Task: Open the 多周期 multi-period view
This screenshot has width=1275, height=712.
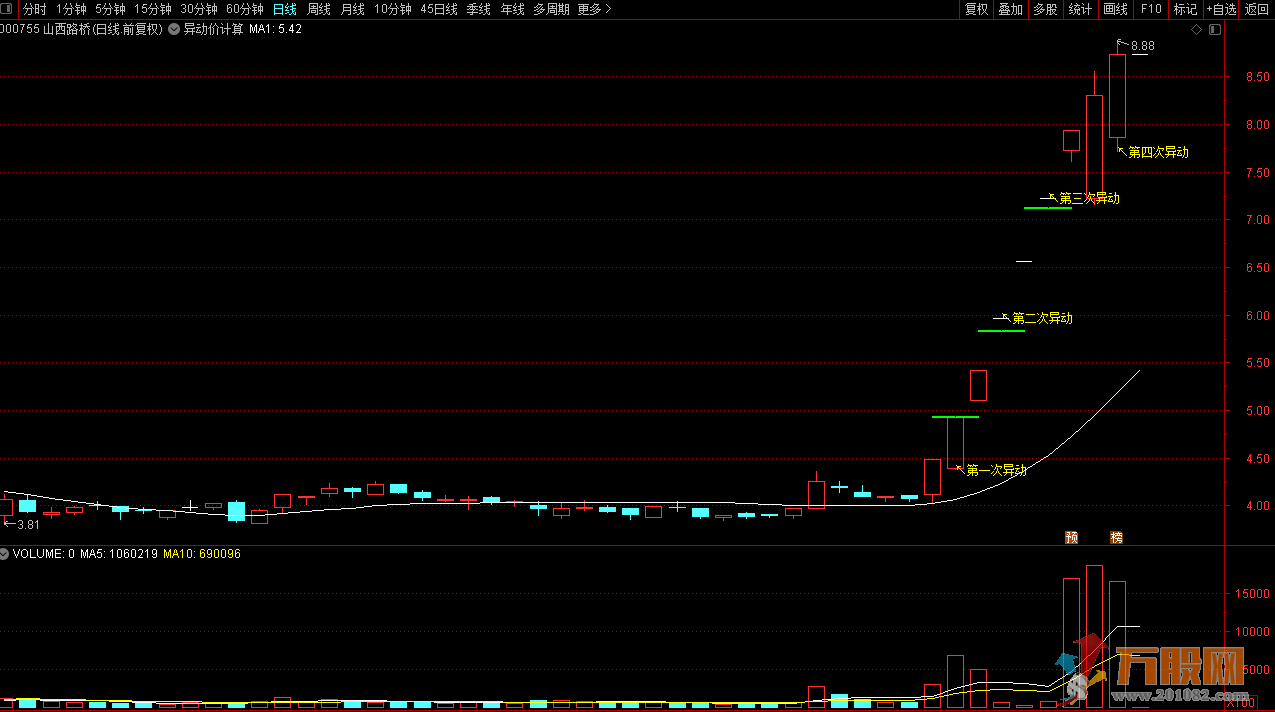Action: point(551,9)
